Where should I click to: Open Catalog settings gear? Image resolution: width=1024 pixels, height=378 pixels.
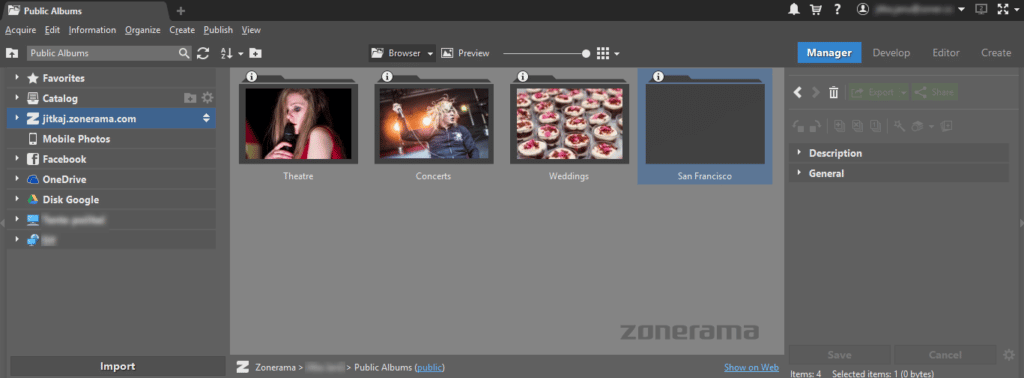tap(207, 98)
